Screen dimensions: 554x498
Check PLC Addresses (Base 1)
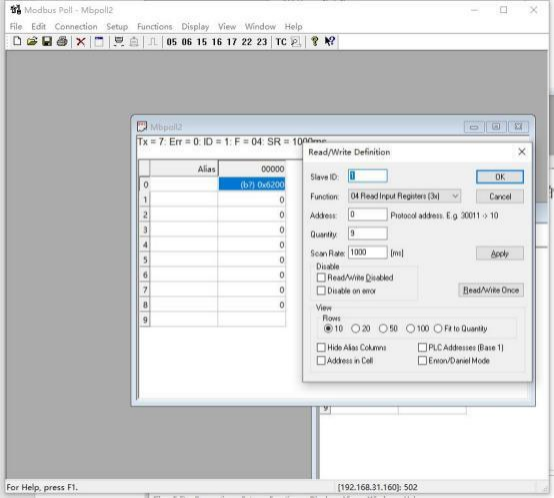tap(422, 348)
